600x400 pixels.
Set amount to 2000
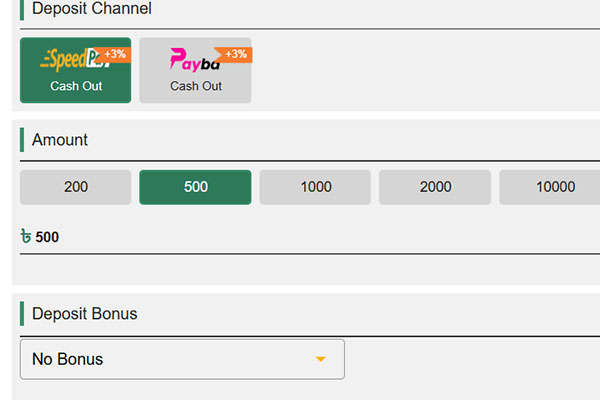click(435, 187)
